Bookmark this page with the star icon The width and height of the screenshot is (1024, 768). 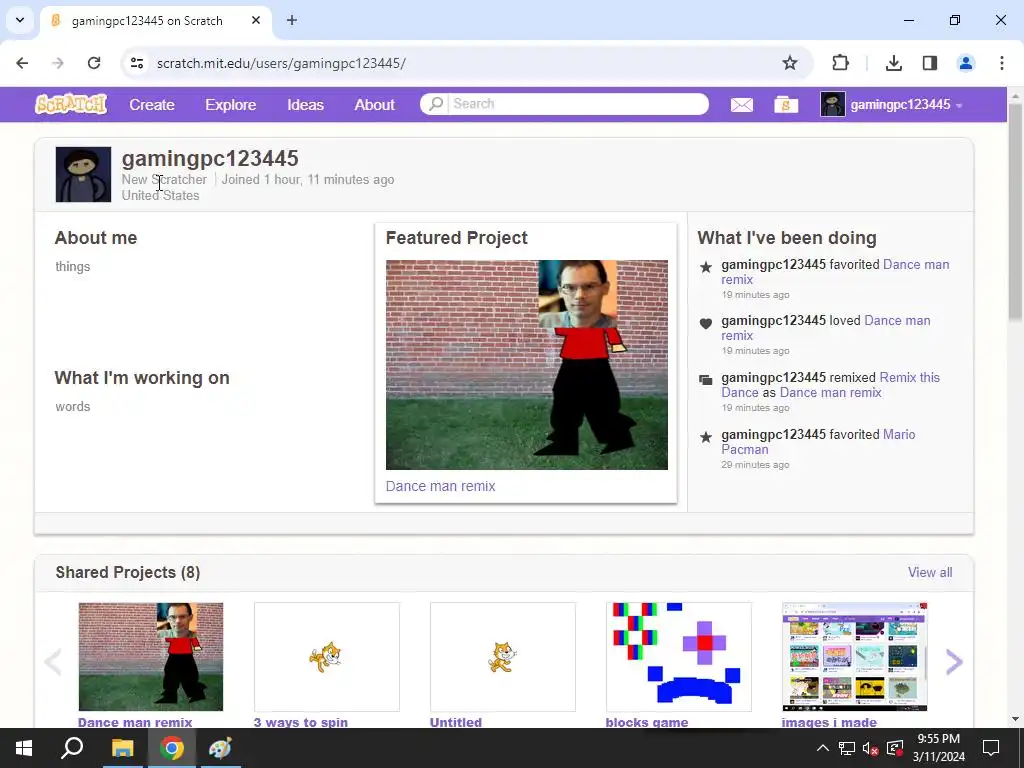tap(790, 63)
